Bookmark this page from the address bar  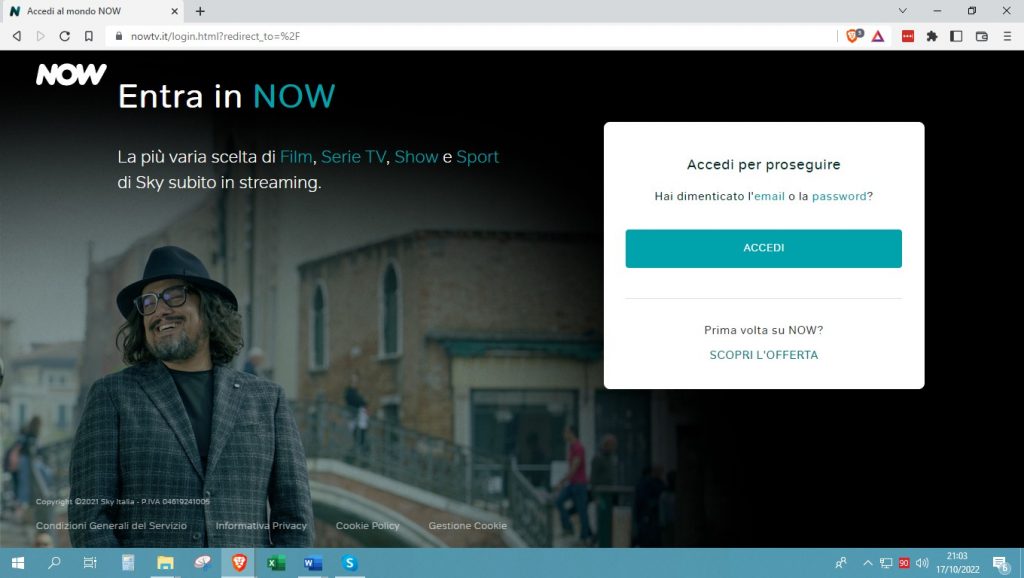pyautogui.click(x=89, y=36)
